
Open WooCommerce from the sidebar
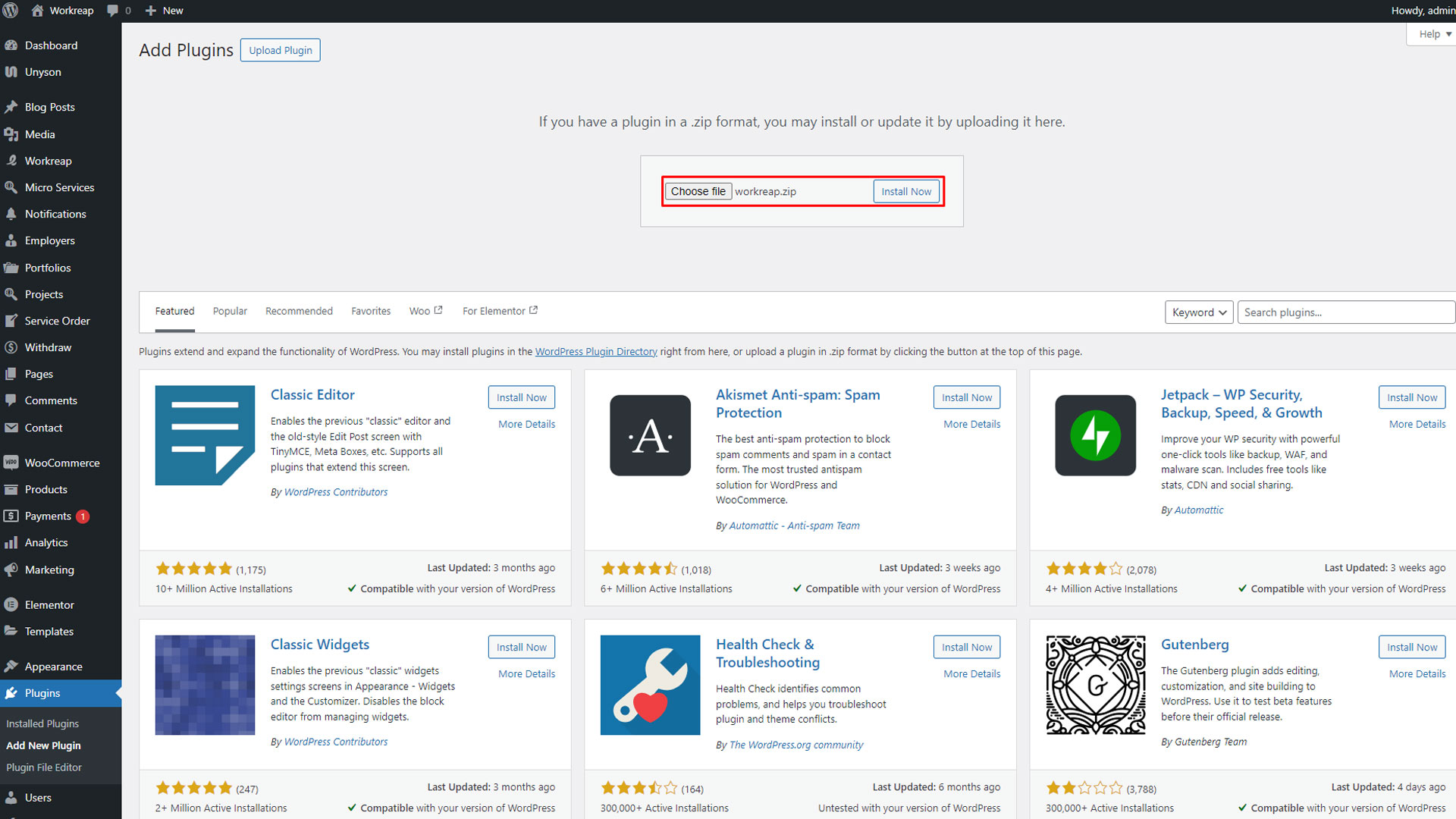[61, 463]
